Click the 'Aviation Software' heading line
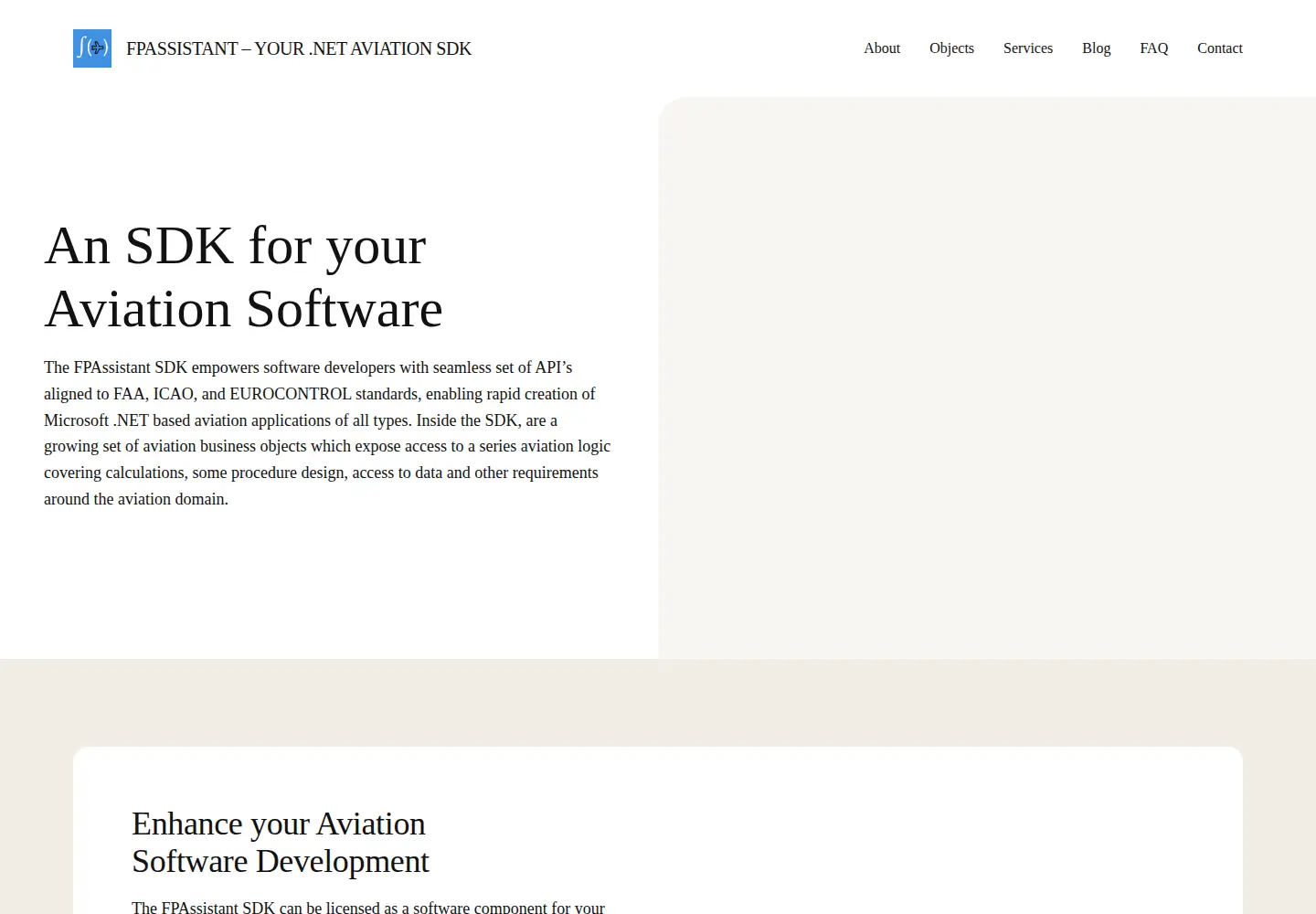 (243, 309)
